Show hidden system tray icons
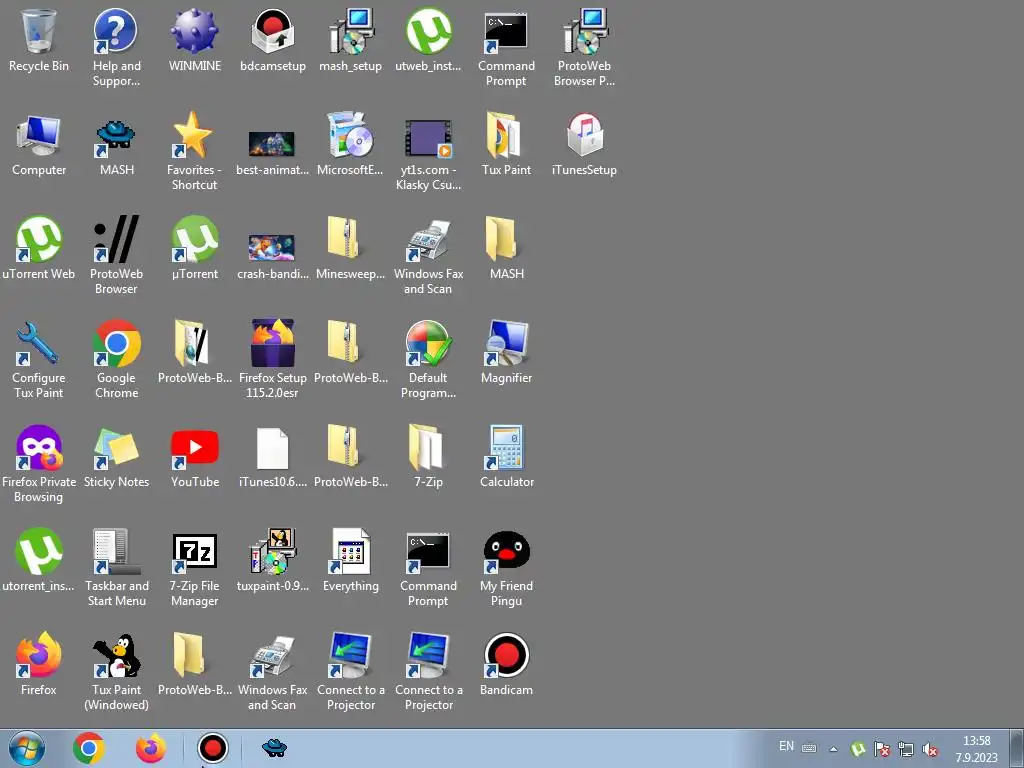Image resolution: width=1024 pixels, height=768 pixels. 833,749
